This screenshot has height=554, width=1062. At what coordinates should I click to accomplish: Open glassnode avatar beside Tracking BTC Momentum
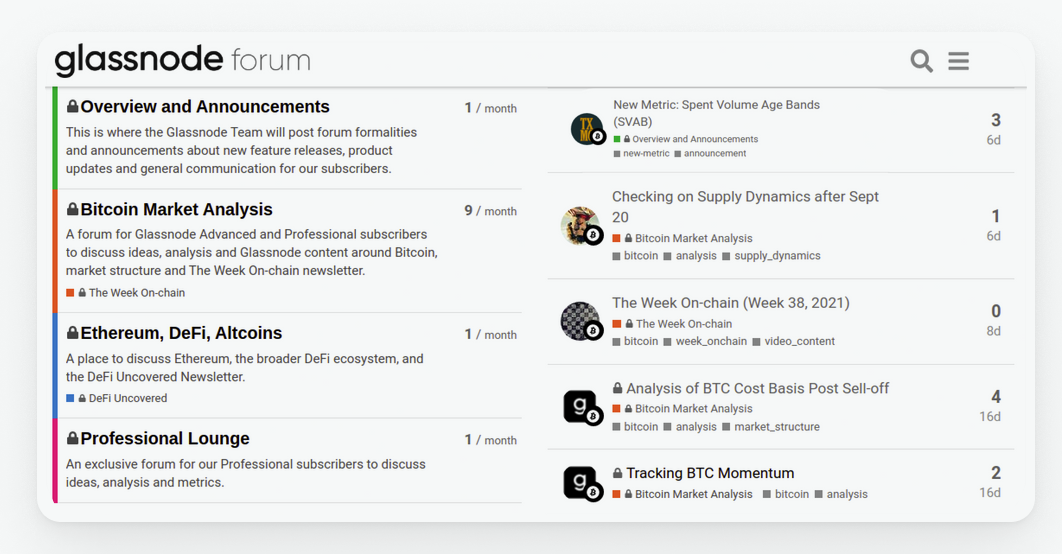pos(582,483)
